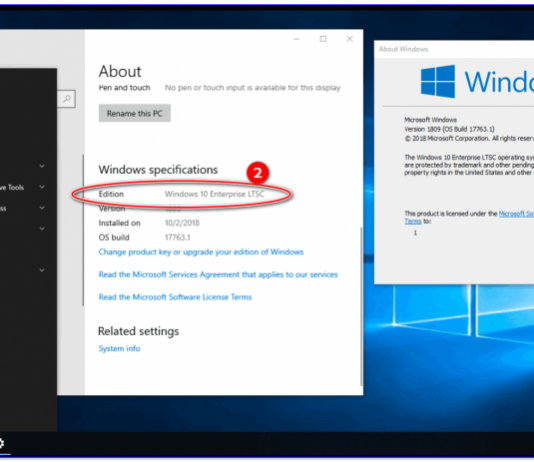Click the Settings sidebar scrollbar
Image resolution: width=534 pixels, height=462 pixels.
coord(83,230)
